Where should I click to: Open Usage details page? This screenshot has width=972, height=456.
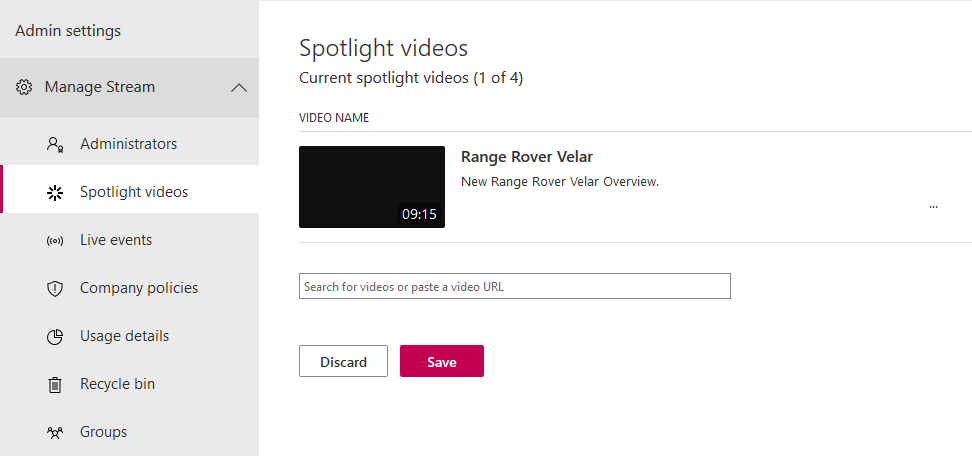[124, 336]
